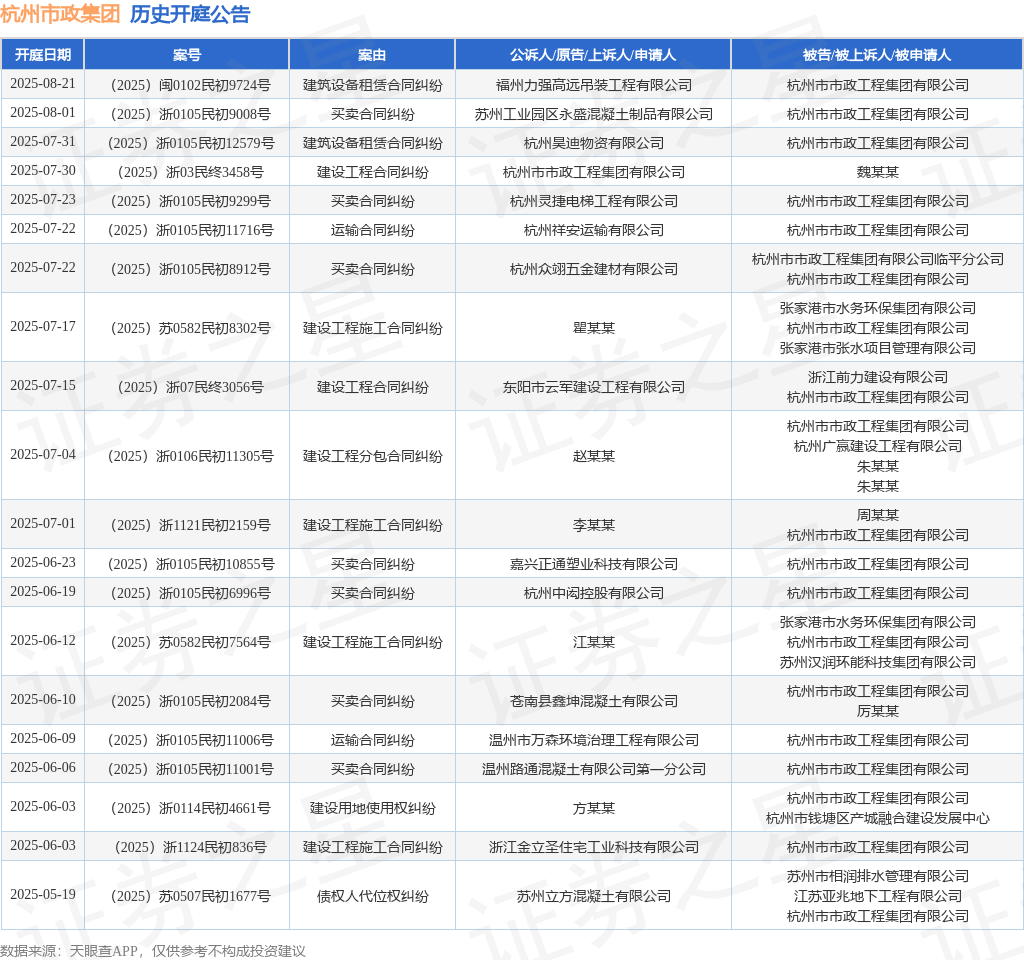Screen dimensions: 1024x960
Task: Click defendant 江苏亚兆地下工程有限公司
Action: (878, 896)
